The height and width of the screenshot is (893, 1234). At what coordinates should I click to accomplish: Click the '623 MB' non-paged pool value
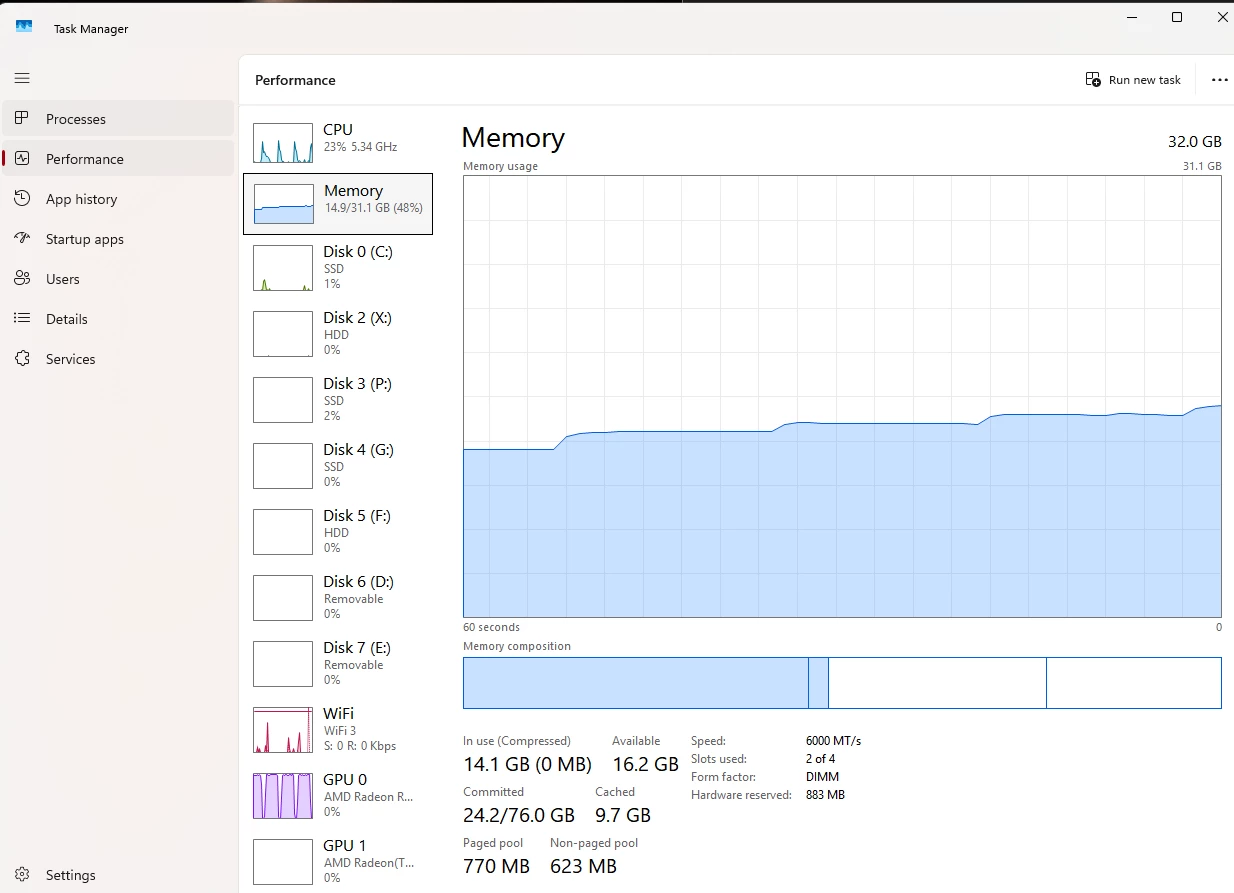click(583, 866)
